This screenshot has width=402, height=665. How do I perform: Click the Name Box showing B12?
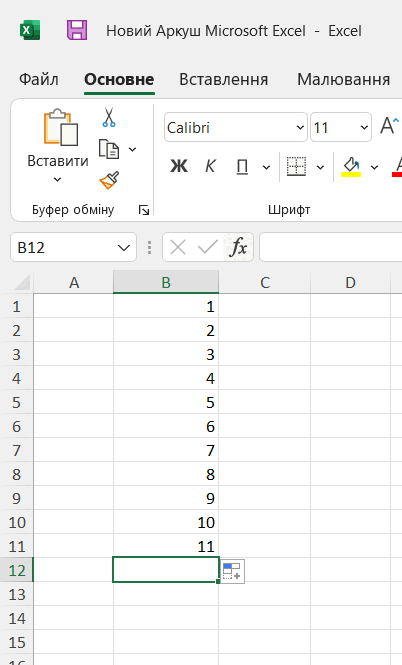tap(73, 247)
